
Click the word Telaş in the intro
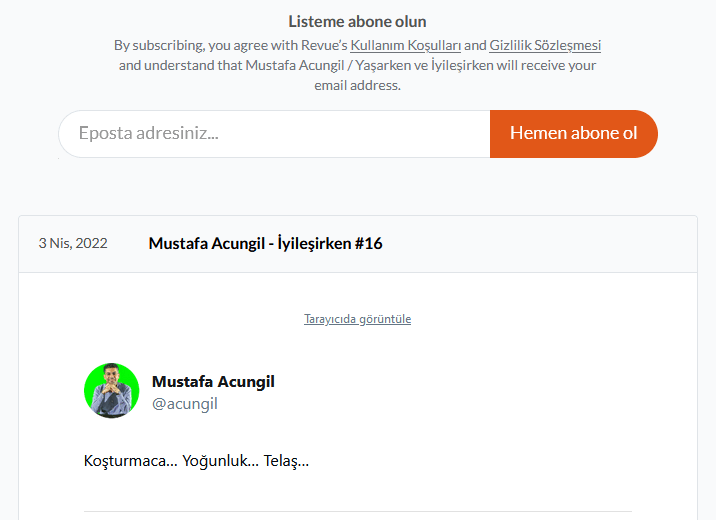click(x=286, y=461)
